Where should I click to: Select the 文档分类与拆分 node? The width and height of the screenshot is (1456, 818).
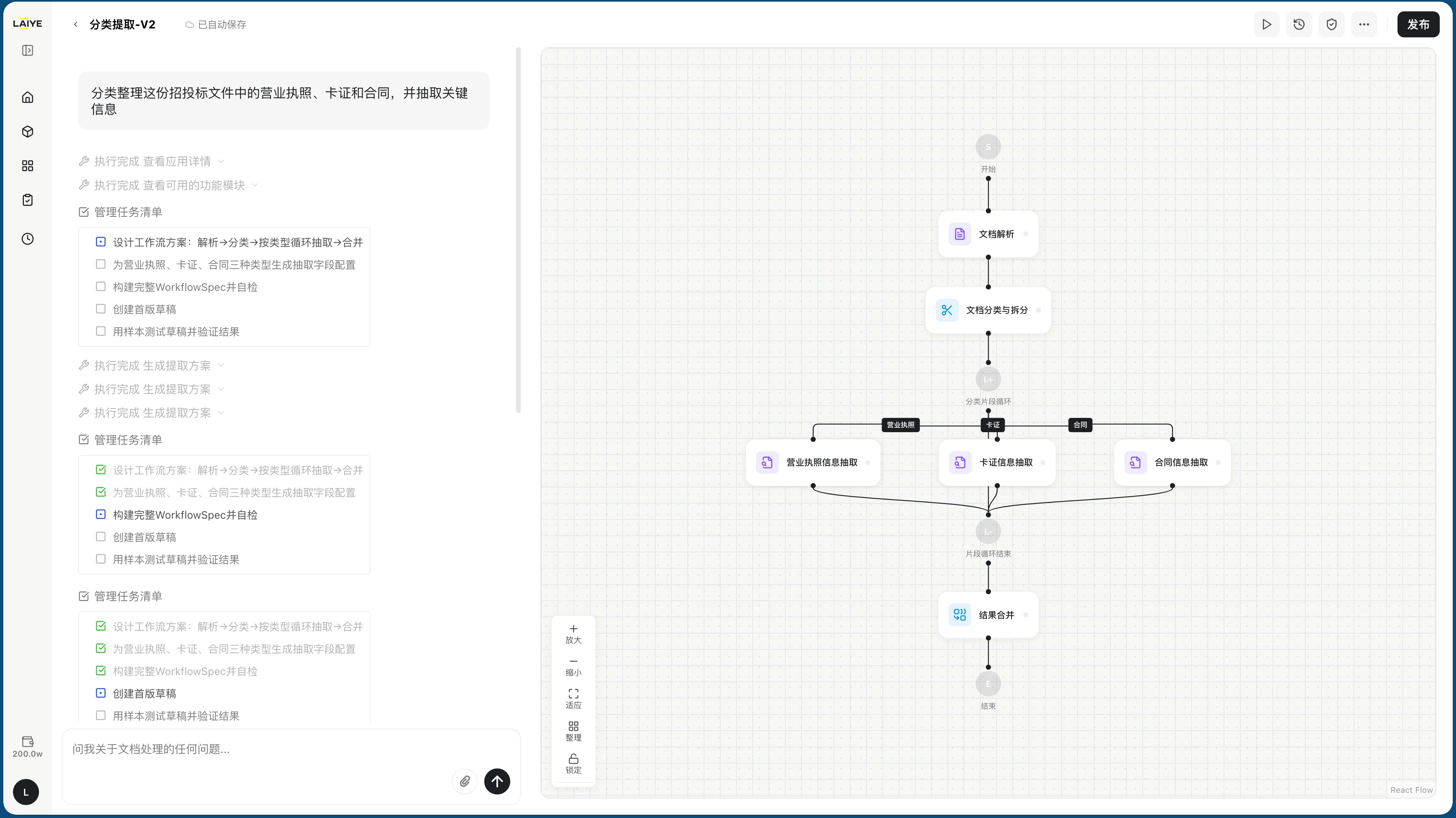988,310
